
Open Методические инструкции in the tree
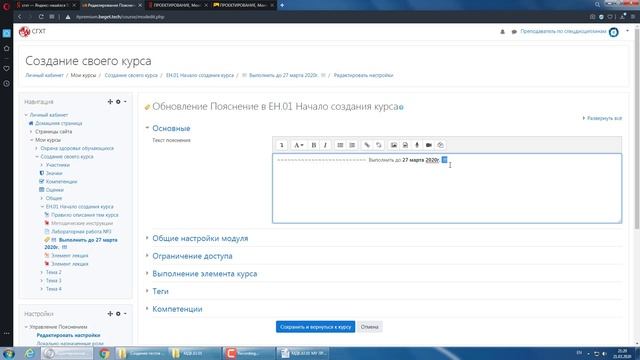click(x=82, y=223)
